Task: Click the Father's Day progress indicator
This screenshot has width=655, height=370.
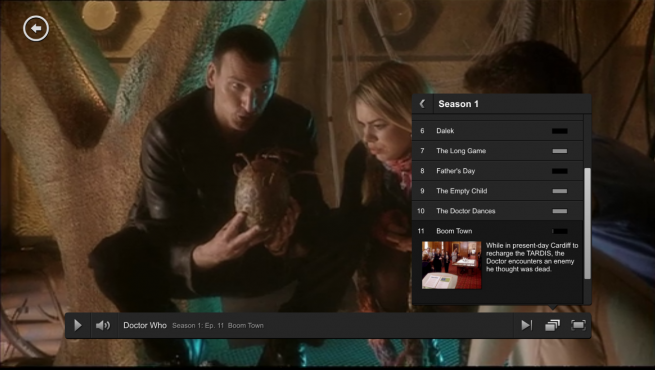Action: [559, 171]
